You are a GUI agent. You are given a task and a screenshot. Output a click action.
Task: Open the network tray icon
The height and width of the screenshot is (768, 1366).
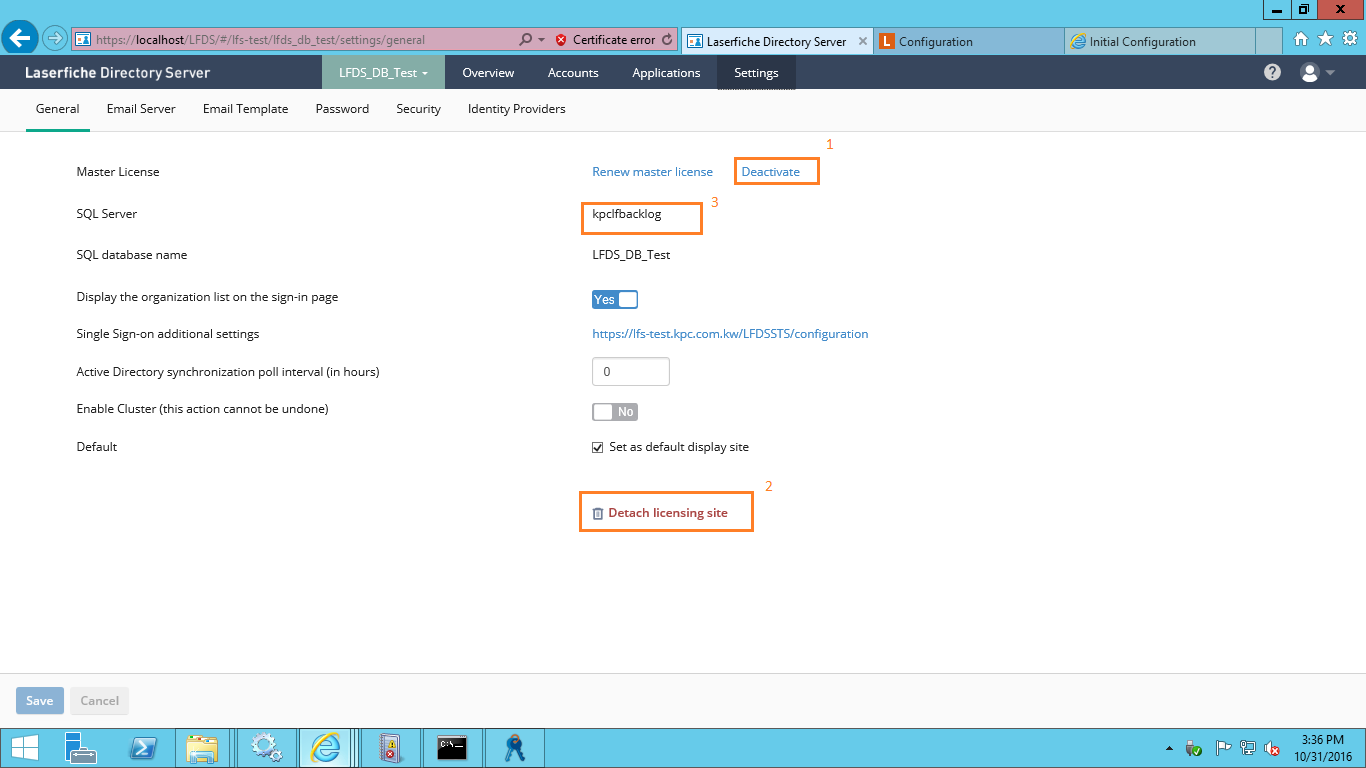[x=1248, y=748]
